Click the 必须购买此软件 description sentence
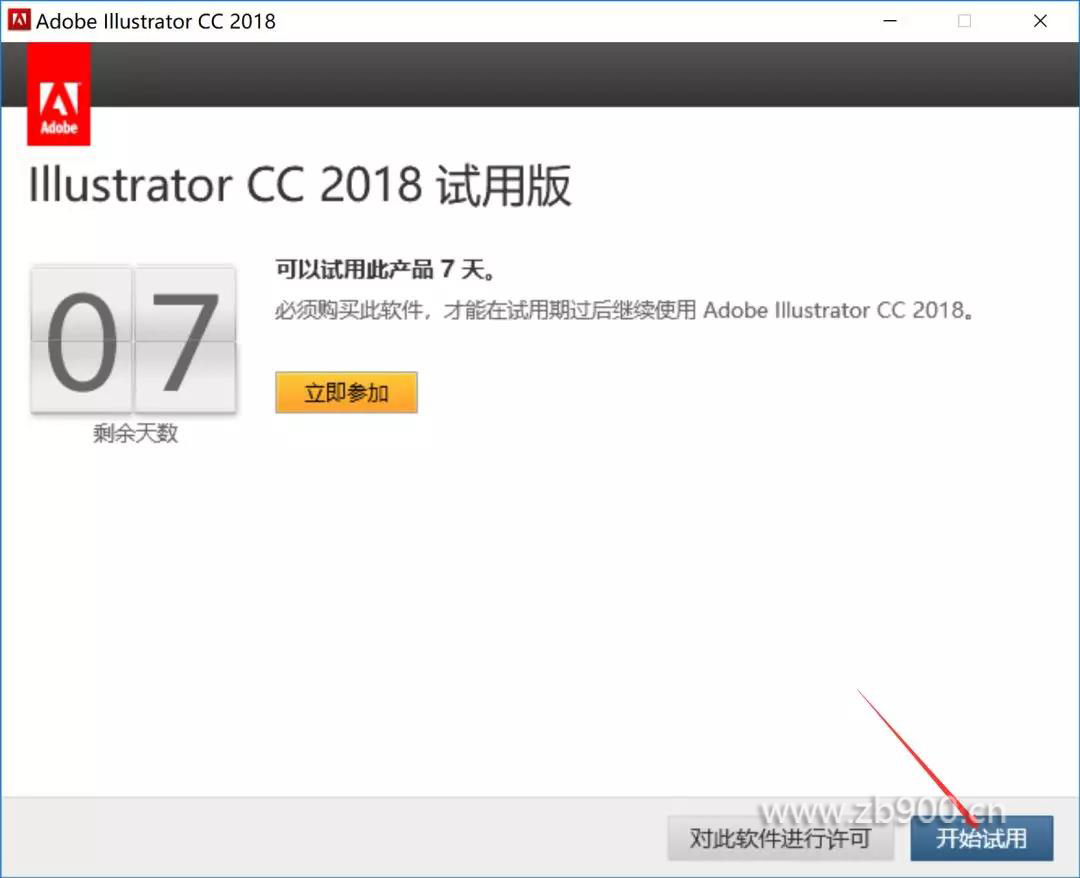Screen dimensions: 1080x878 coord(624,310)
